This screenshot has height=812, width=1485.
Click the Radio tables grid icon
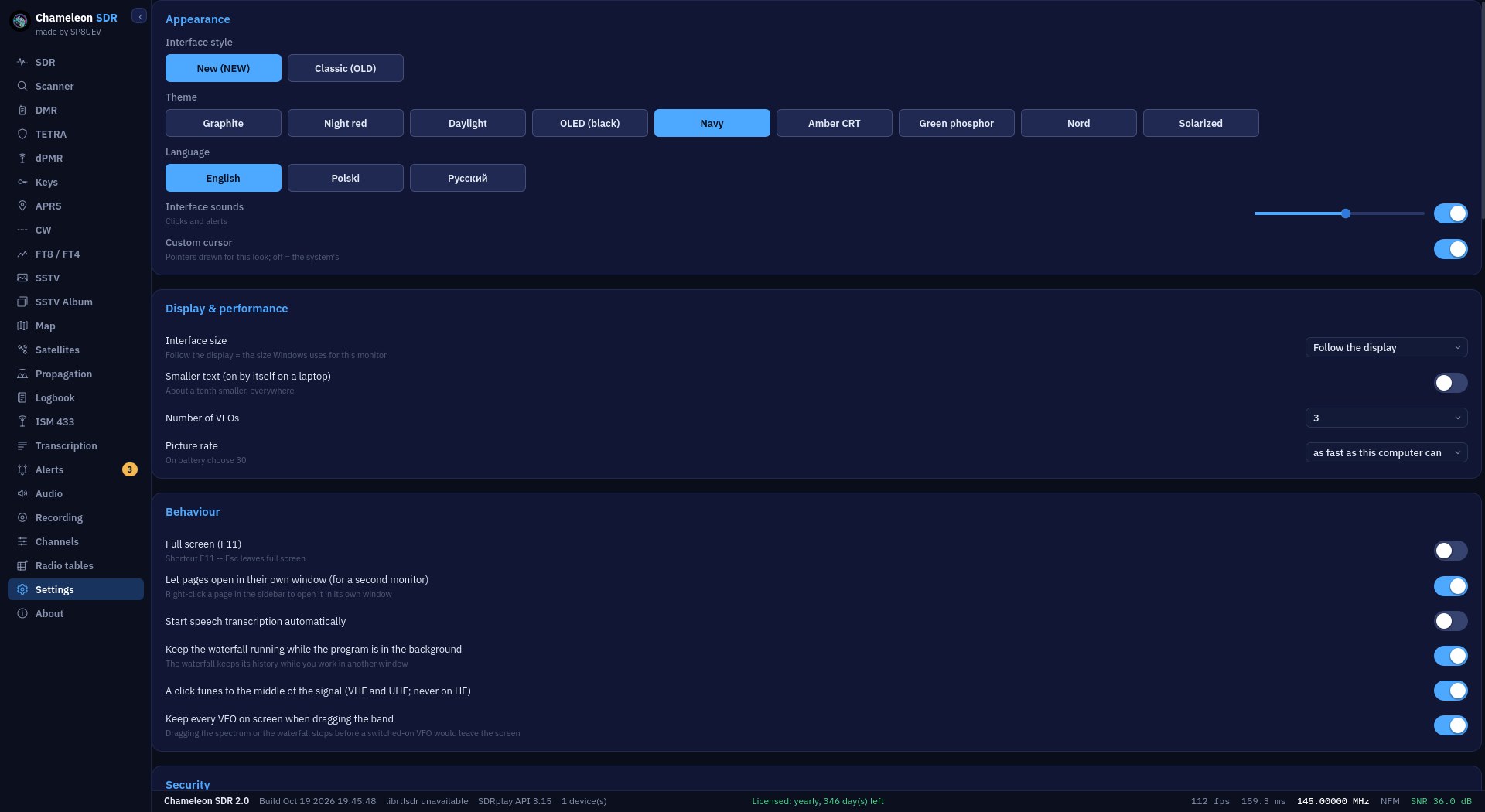click(22, 565)
